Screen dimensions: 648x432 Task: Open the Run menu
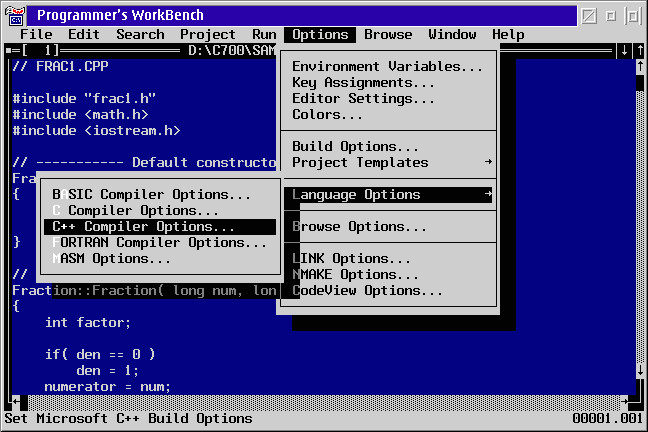pyautogui.click(x=264, y=35)
